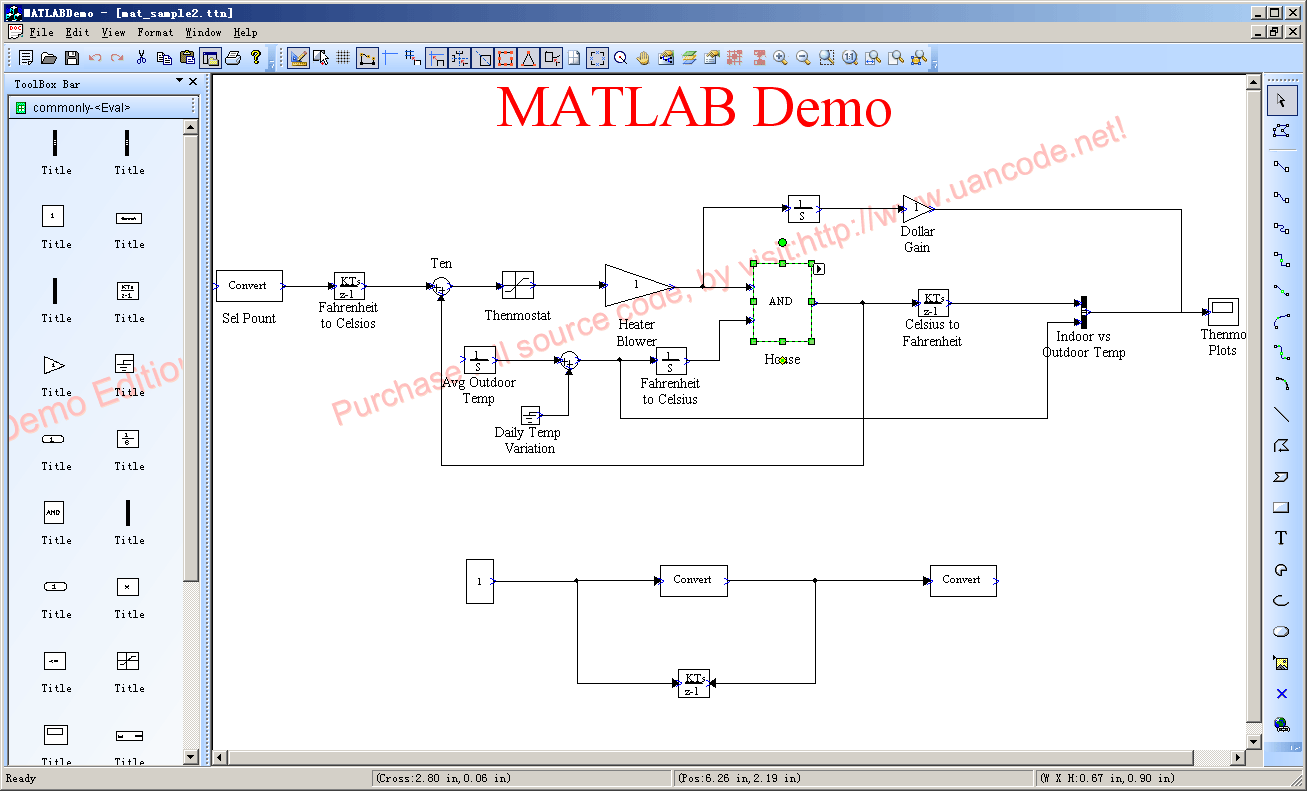
Task: Open the Format menu
Action: tap(155, 32)
